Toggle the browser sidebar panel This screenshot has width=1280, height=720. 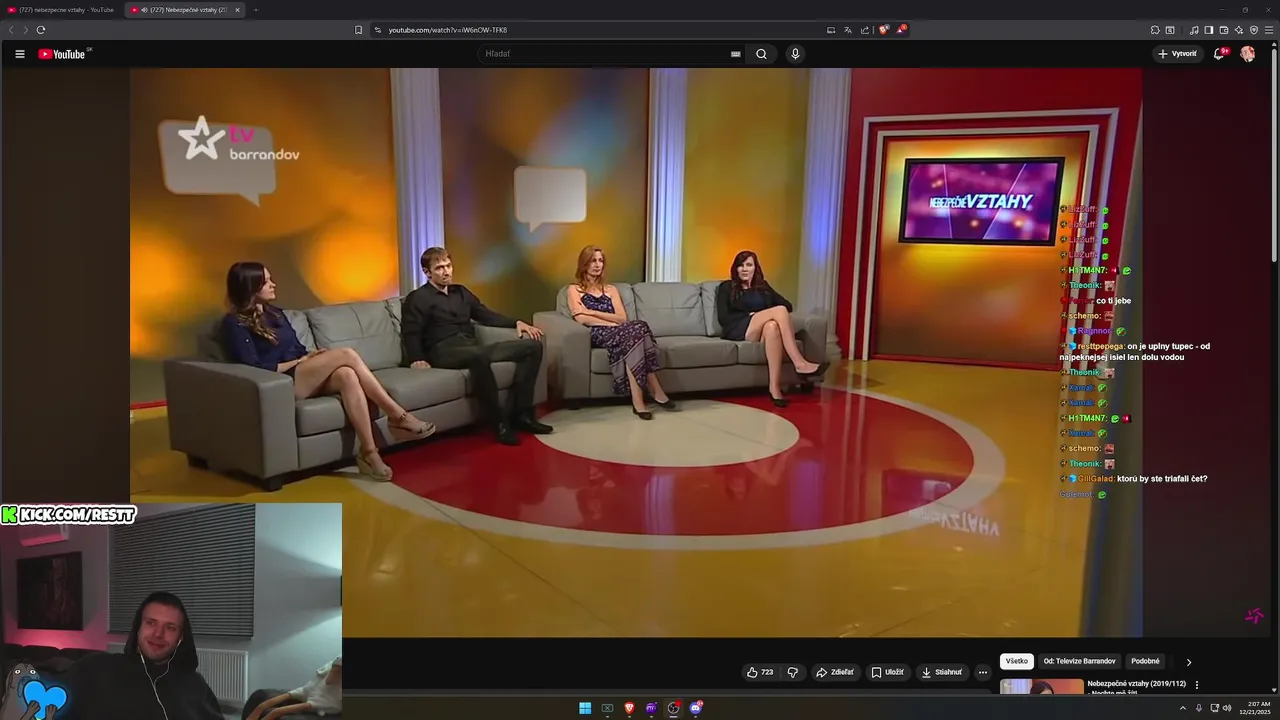(x=1209, y=30)
